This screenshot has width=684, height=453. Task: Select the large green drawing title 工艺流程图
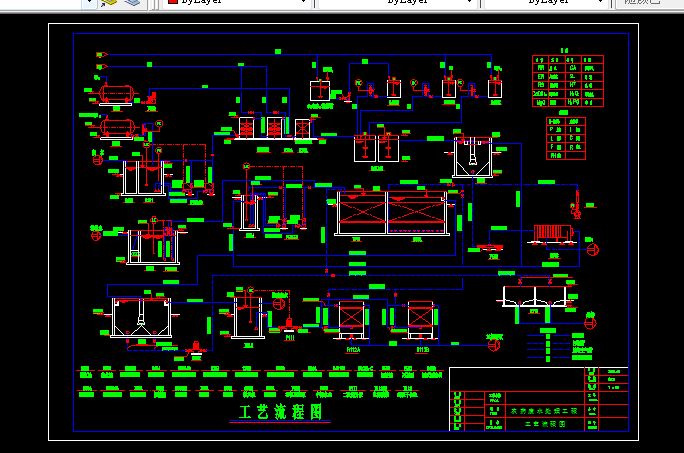(280, 412)
